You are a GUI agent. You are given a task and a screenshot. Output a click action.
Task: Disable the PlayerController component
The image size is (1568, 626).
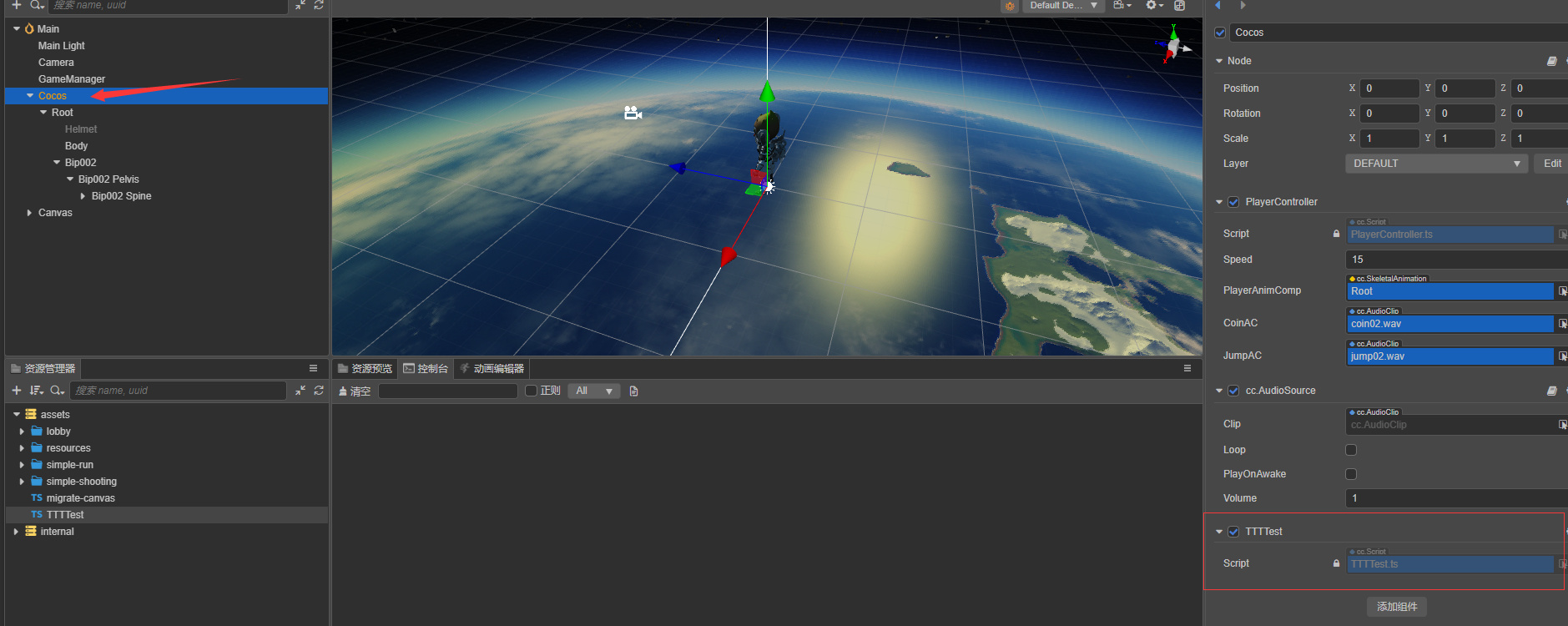coord(1233,202)
